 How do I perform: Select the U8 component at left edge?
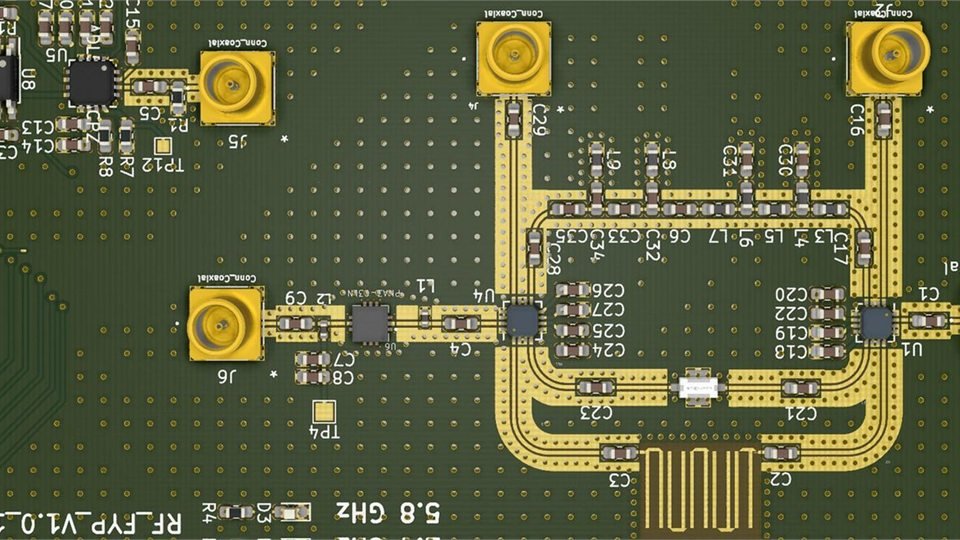tap(11, 80)
